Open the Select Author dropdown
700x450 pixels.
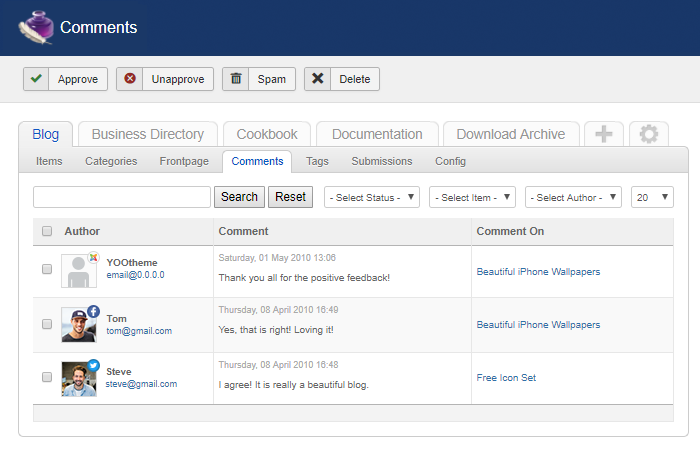pyautogui.click(x=573, y=197)
